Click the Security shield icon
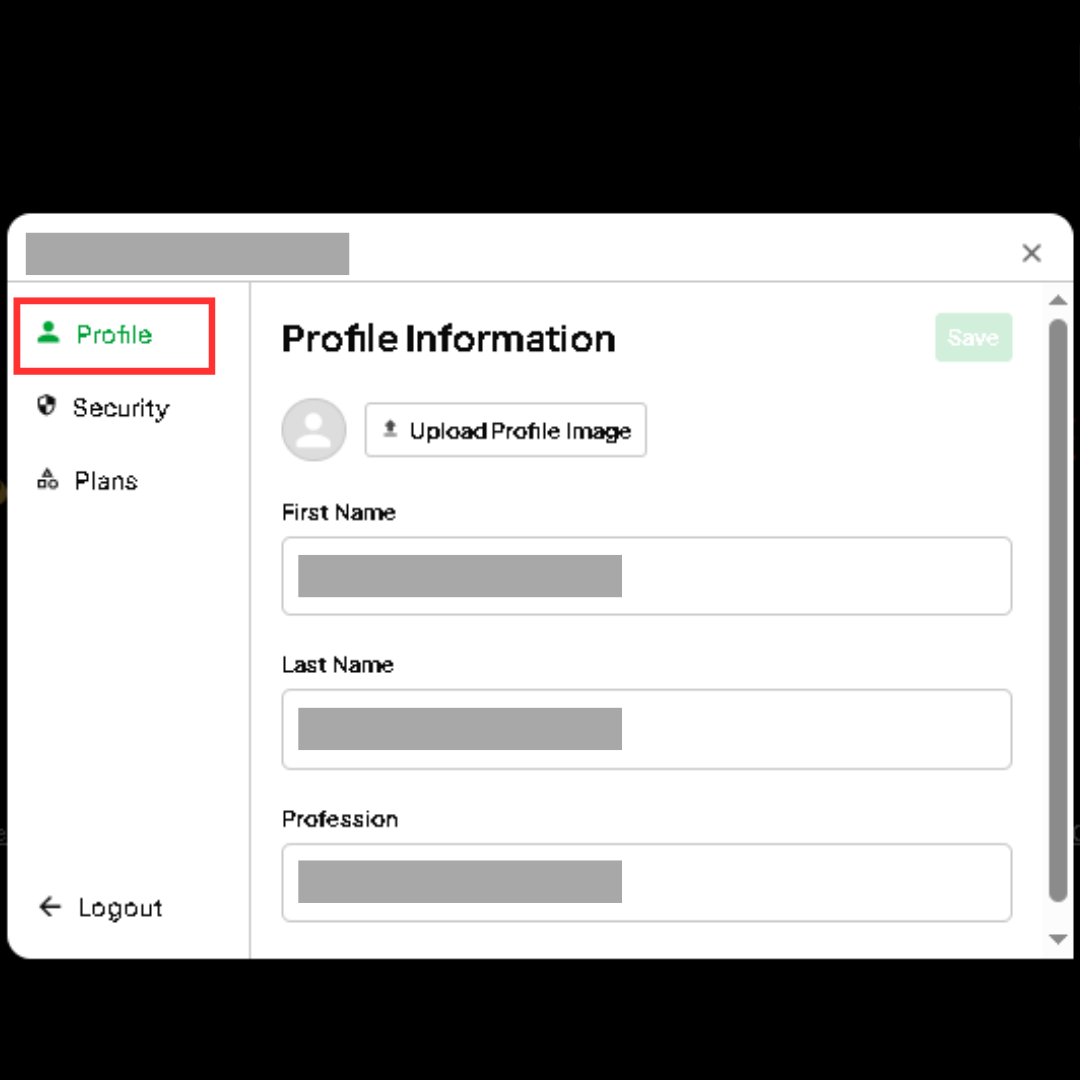Viewport: 1080px width, 1080px height. [x=46, y=406]
